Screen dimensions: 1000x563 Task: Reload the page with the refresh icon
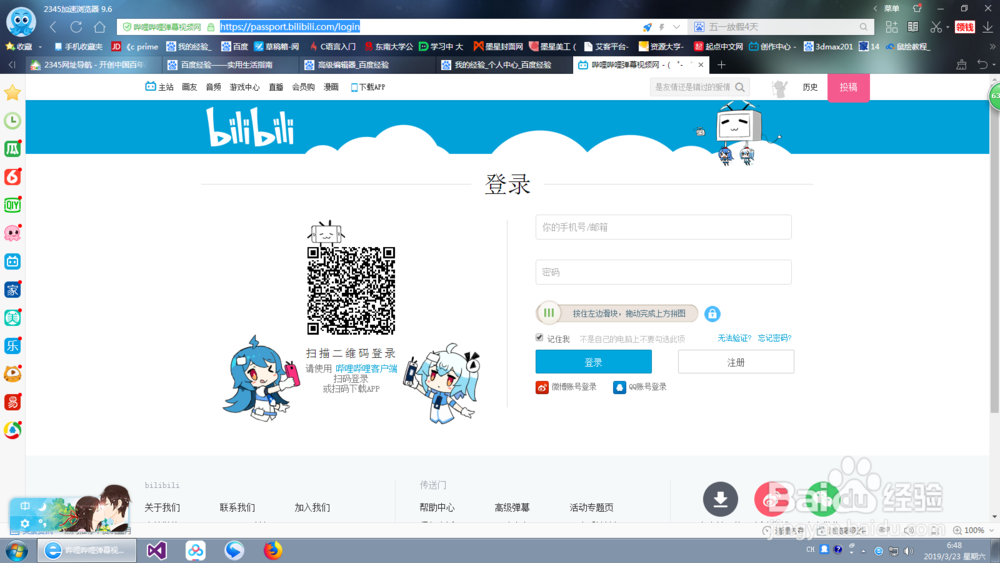click(x=77, y=27)
